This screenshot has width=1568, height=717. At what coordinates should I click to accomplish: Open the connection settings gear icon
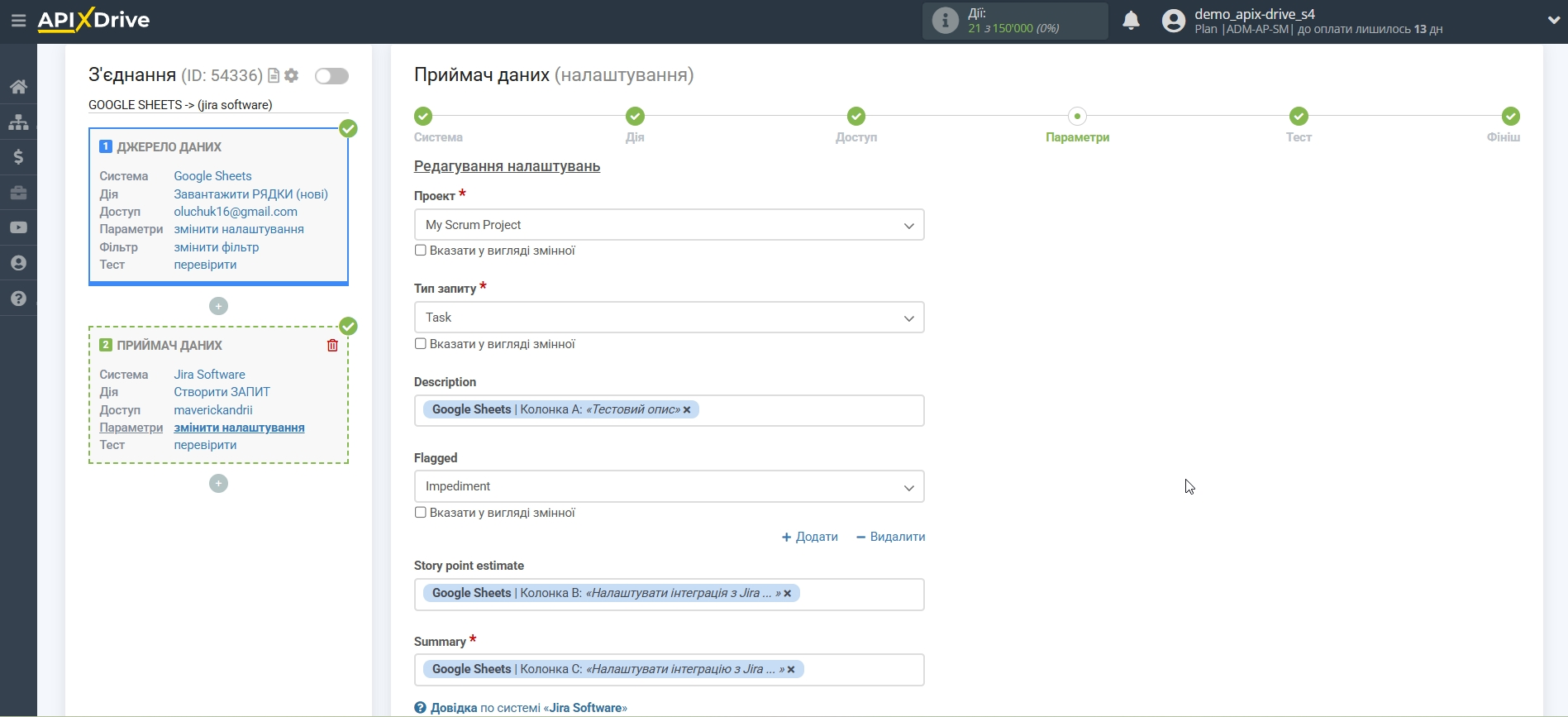291,75
